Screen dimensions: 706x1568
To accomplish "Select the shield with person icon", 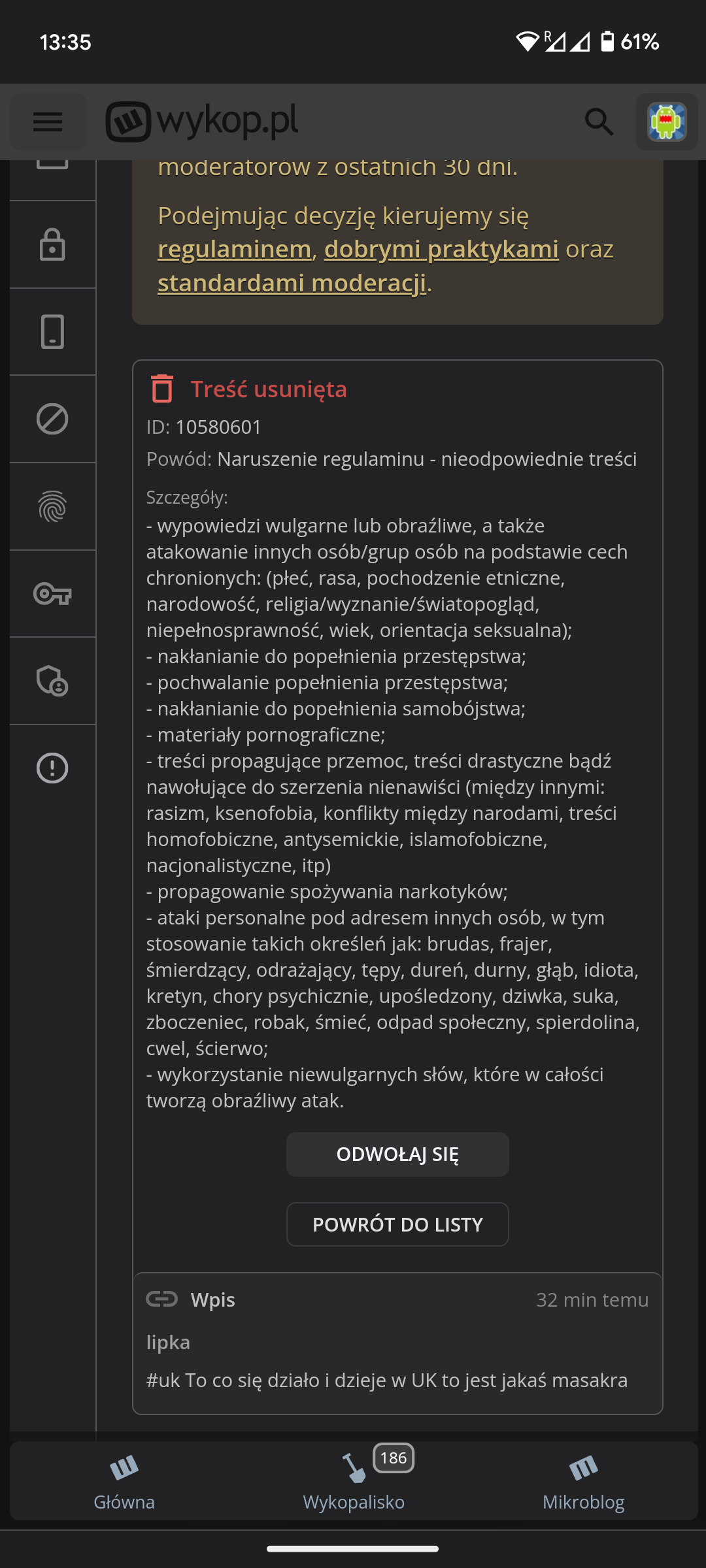I will (52, 681).
